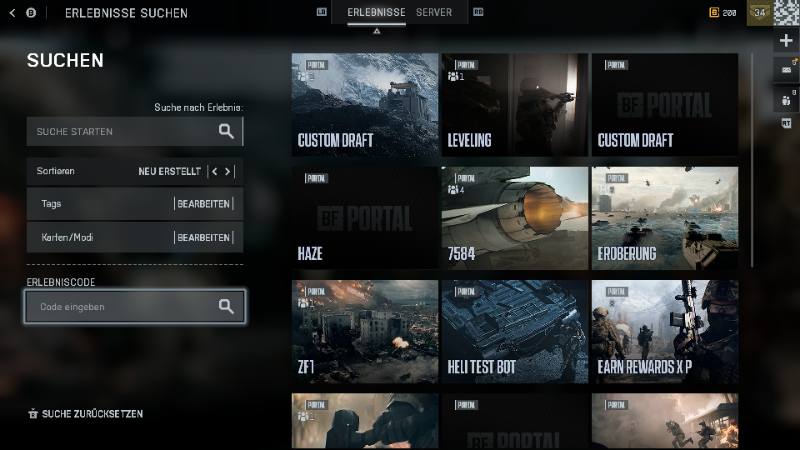Select the Erlebnisse tab
The height and width of the screenshot is (450, 800).
click(x=376, y=13)
